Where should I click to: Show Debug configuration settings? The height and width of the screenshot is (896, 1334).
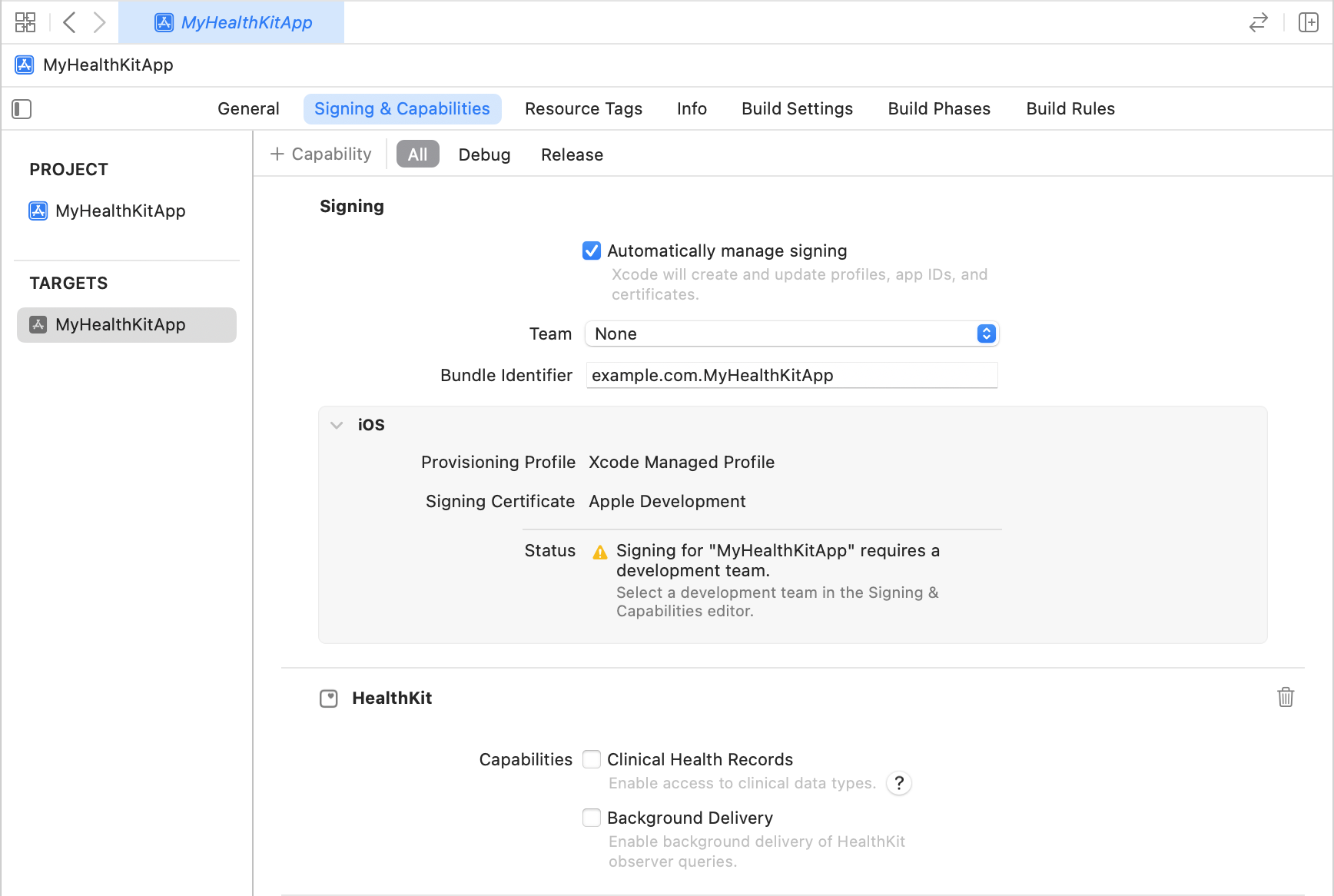[x=484, y=154]
